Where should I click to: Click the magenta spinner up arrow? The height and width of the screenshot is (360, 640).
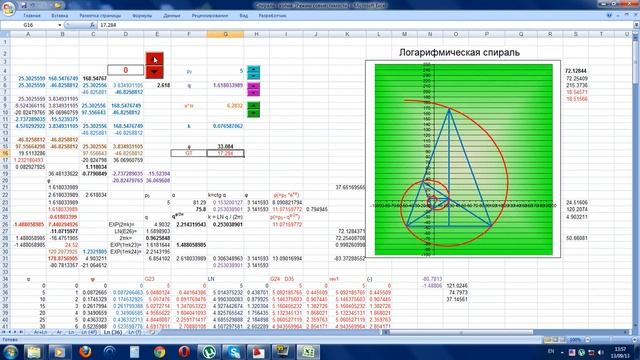pos(253,86)
